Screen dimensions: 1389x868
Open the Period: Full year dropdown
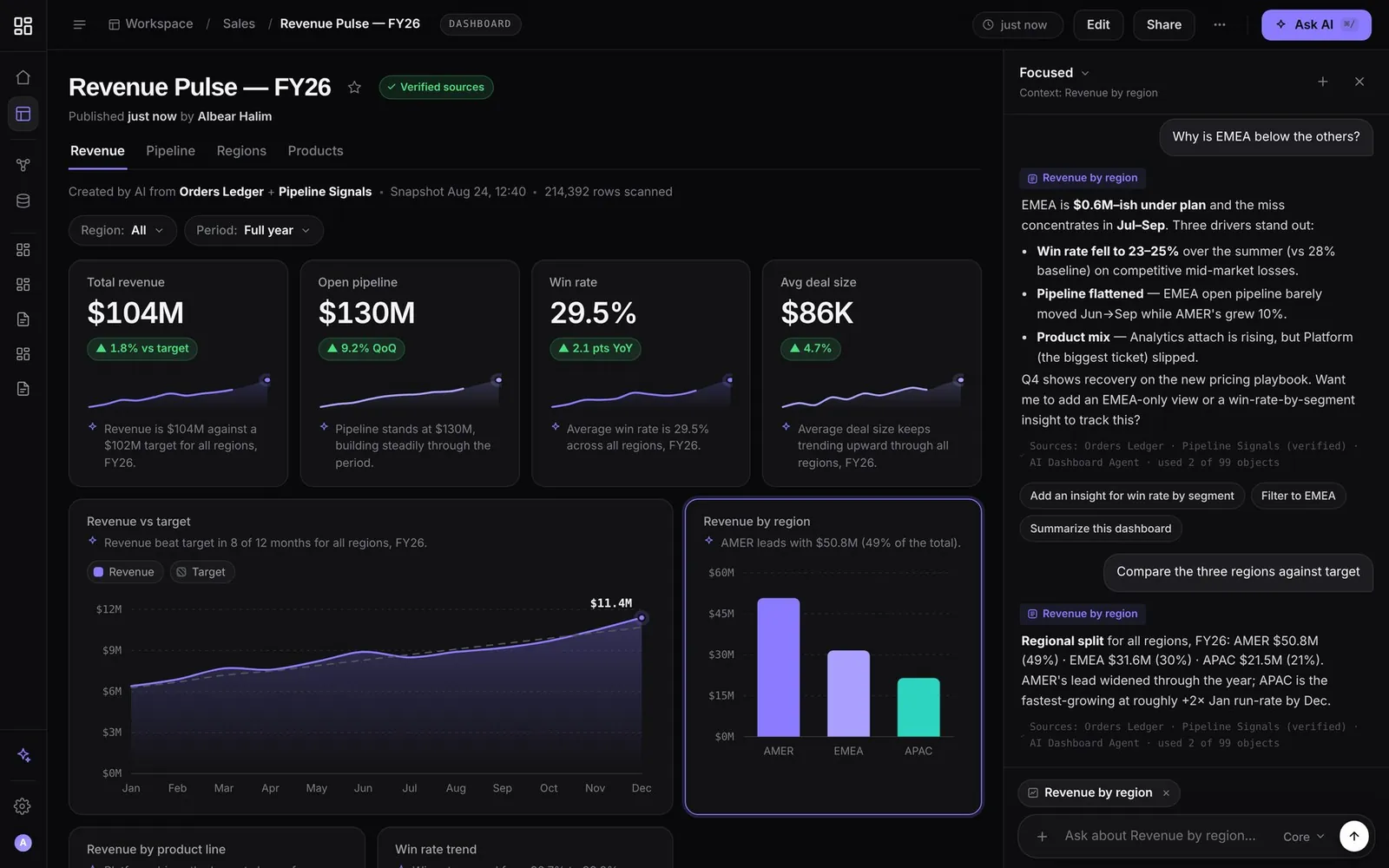tap(253, 230)
